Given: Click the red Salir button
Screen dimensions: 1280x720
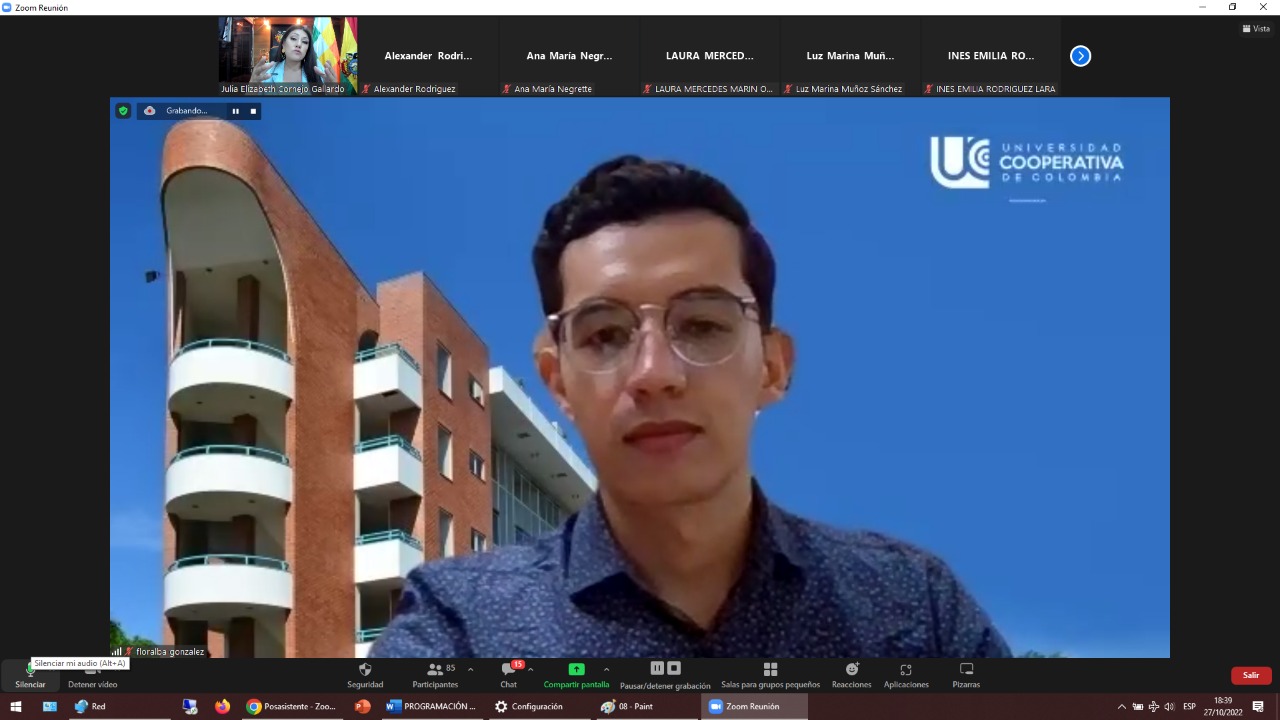Looking at the screenshot, I should tap(1251, 675).
